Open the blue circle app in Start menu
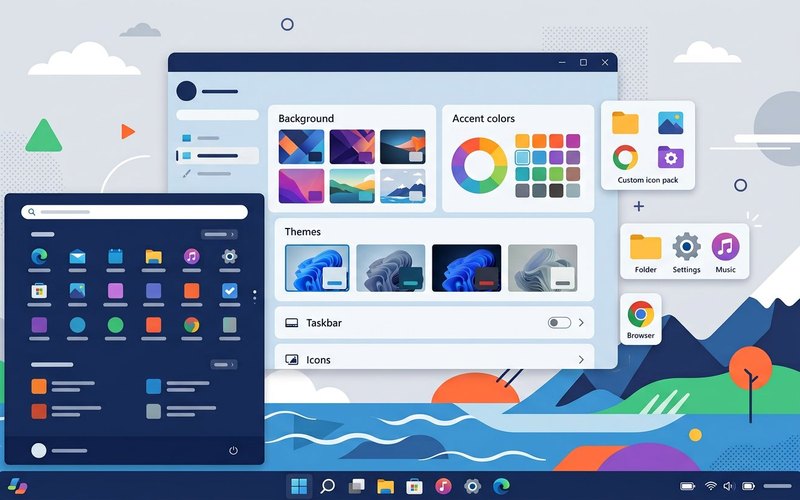 pos(77,325)
